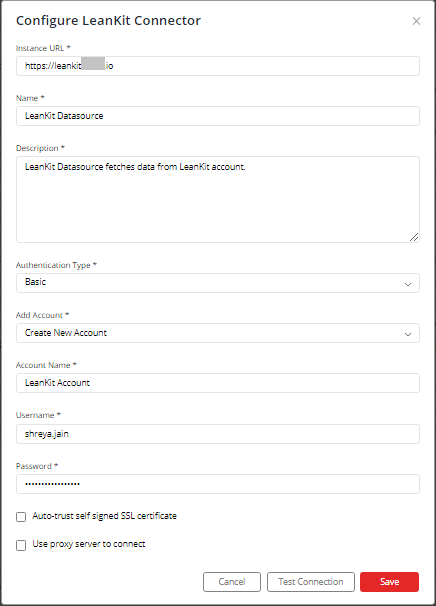Close the Configure LeanKit Connector dialog
The height and width of the screenshot is (606, 436).
click(x=416, y=21)
